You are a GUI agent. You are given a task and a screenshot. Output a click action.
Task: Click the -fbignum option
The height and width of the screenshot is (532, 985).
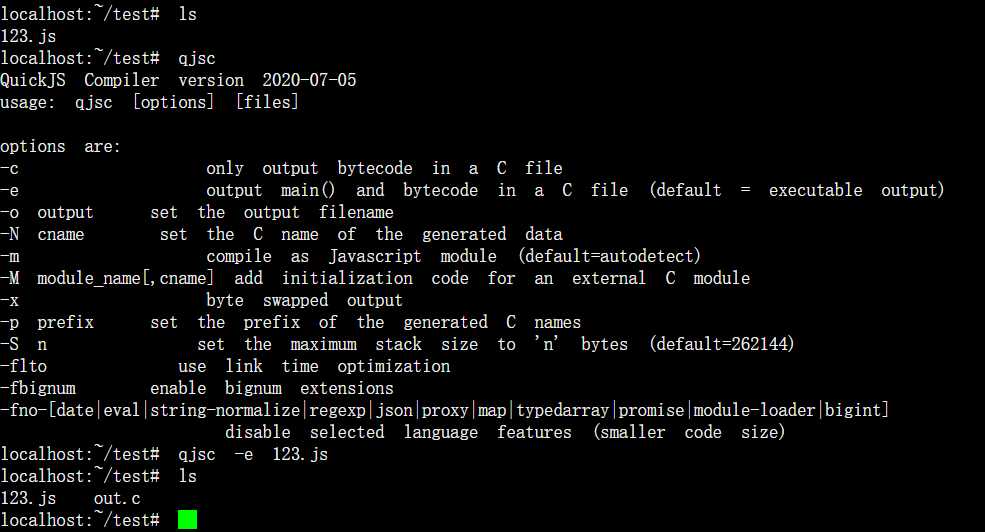[x=38, y=388]
